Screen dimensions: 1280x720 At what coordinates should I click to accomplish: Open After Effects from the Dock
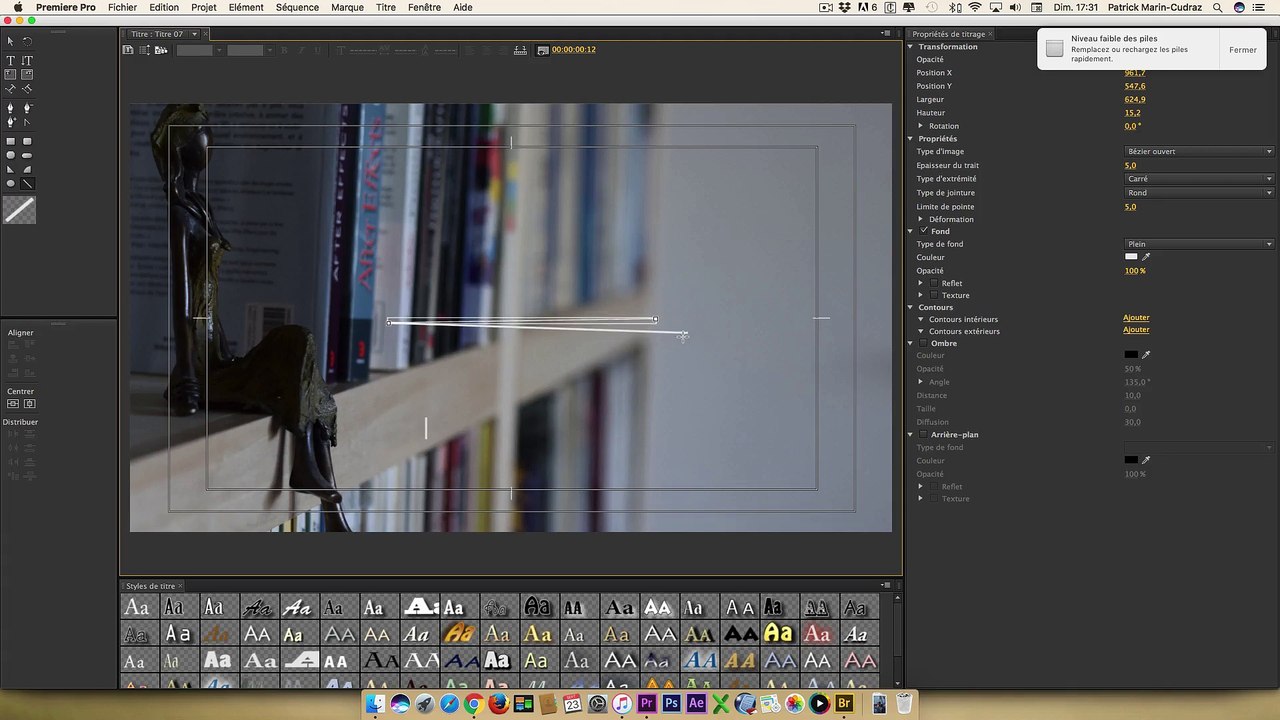point(696,704)
